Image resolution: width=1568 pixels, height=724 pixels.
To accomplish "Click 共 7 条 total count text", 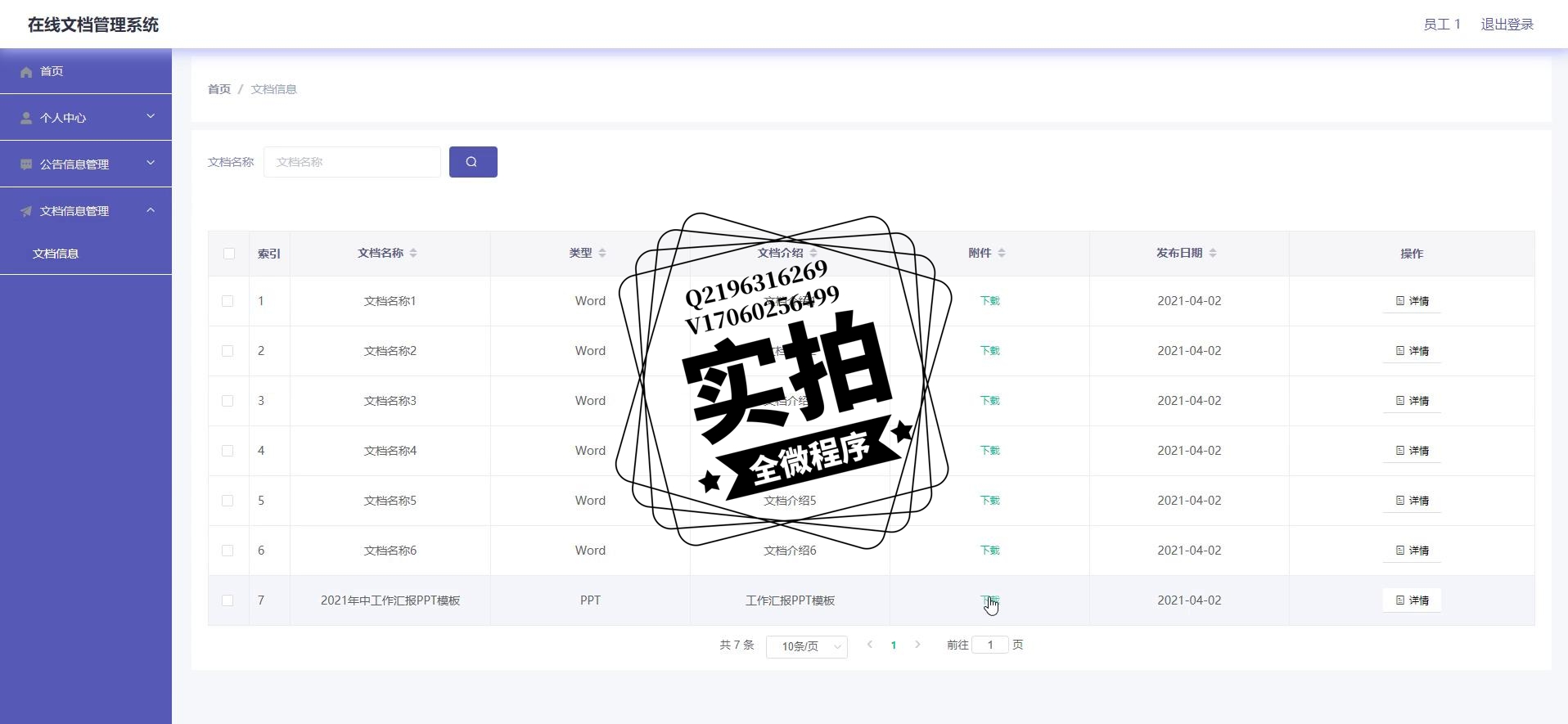I will pos(737,645).
